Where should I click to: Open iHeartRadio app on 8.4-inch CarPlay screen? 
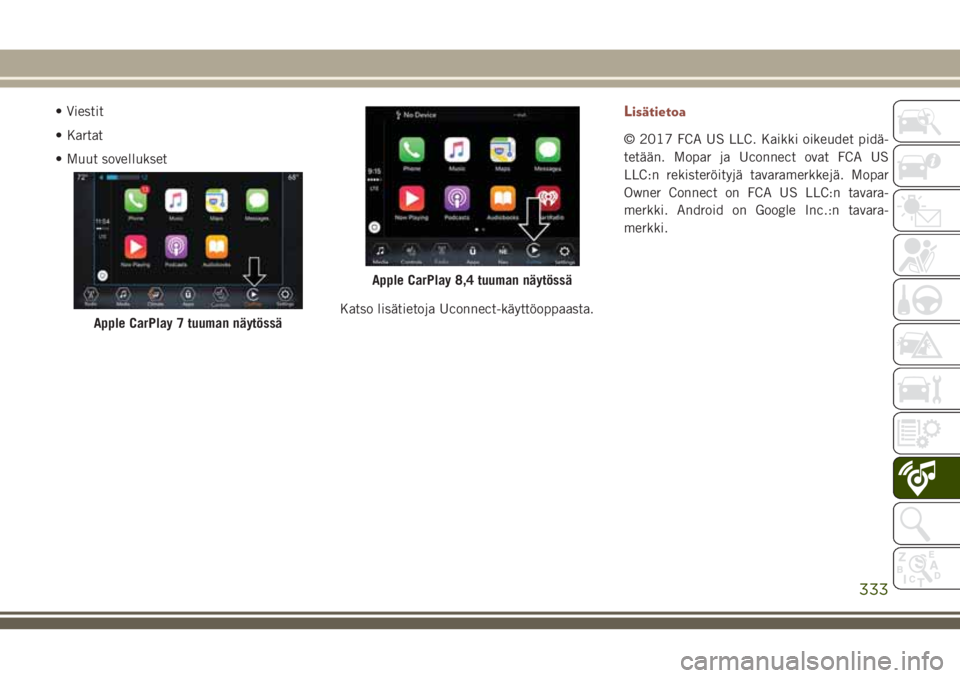549,198
